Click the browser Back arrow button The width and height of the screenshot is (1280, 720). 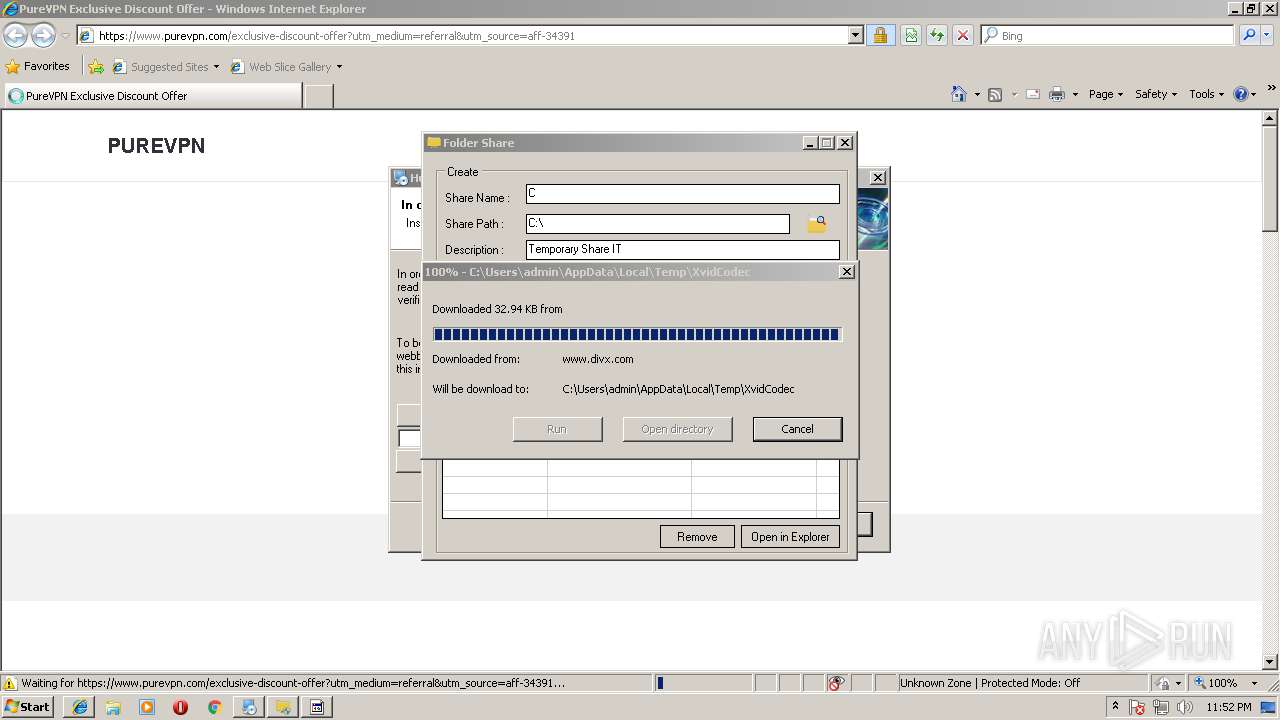(x=15, y=35)
